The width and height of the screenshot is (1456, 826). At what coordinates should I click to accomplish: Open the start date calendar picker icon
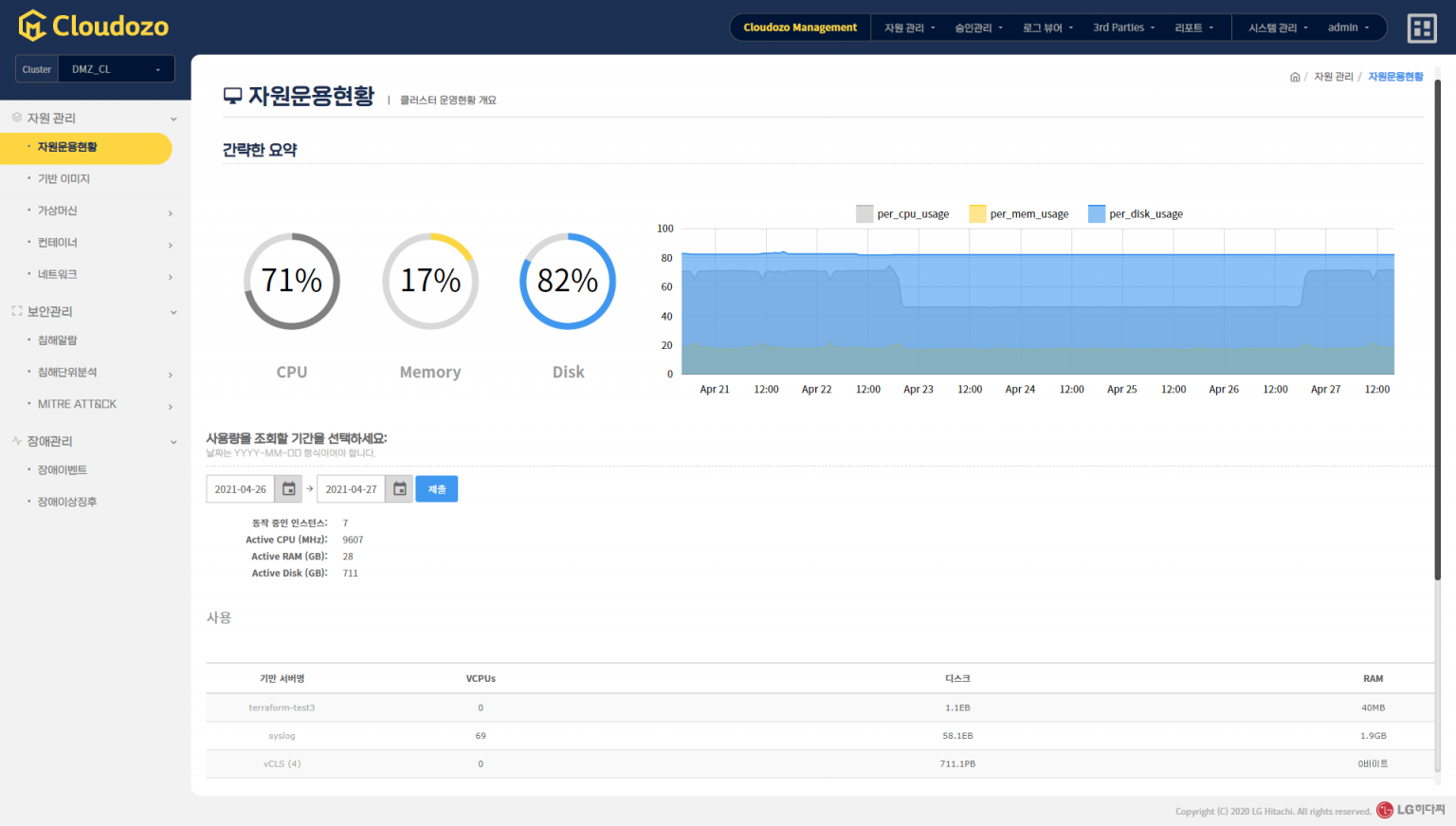point(289,489)
